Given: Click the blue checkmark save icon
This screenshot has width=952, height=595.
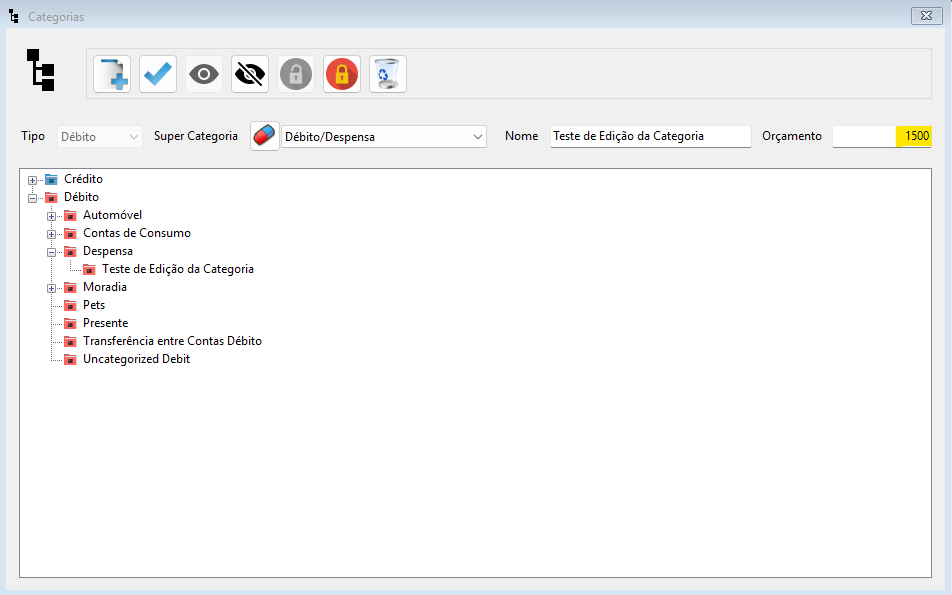Looking at the screenshot, I should tap(158, 75).
